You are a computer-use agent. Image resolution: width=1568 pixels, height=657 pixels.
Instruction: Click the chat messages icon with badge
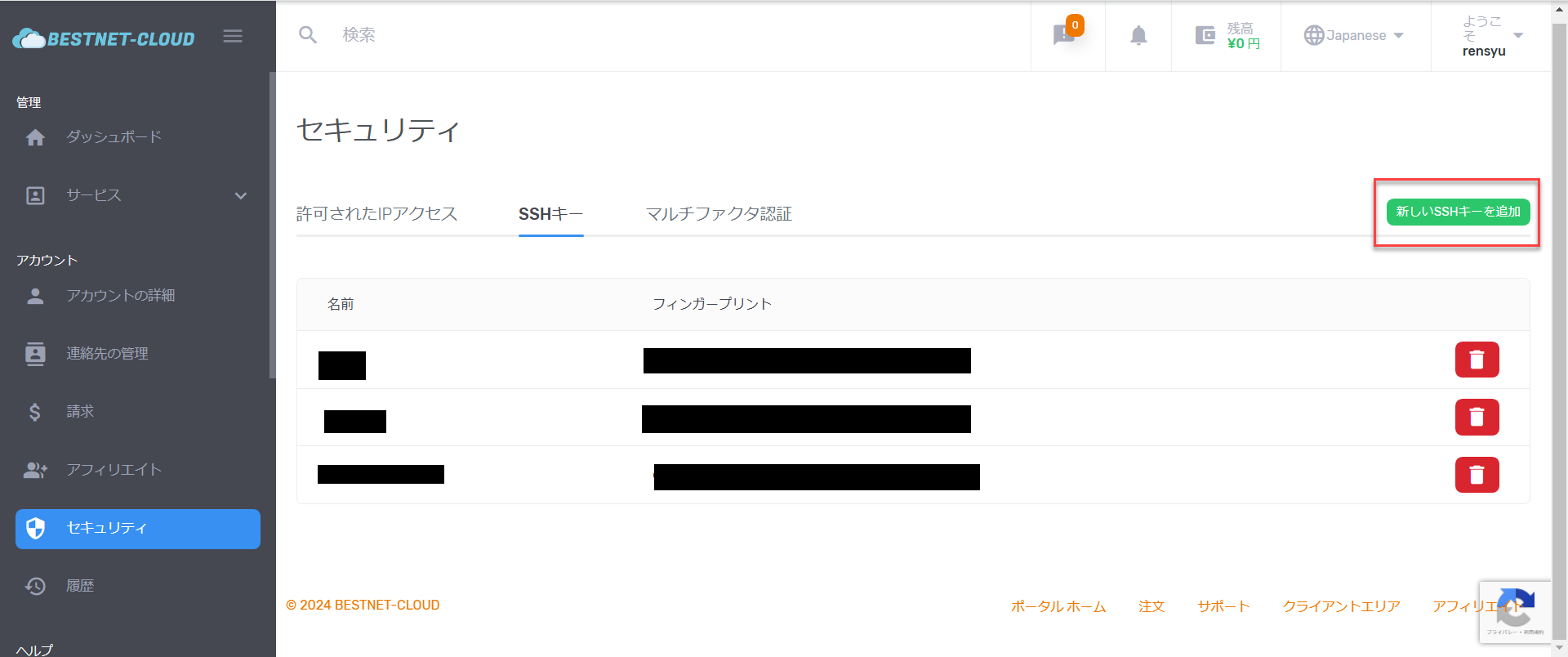point(1064,35)
